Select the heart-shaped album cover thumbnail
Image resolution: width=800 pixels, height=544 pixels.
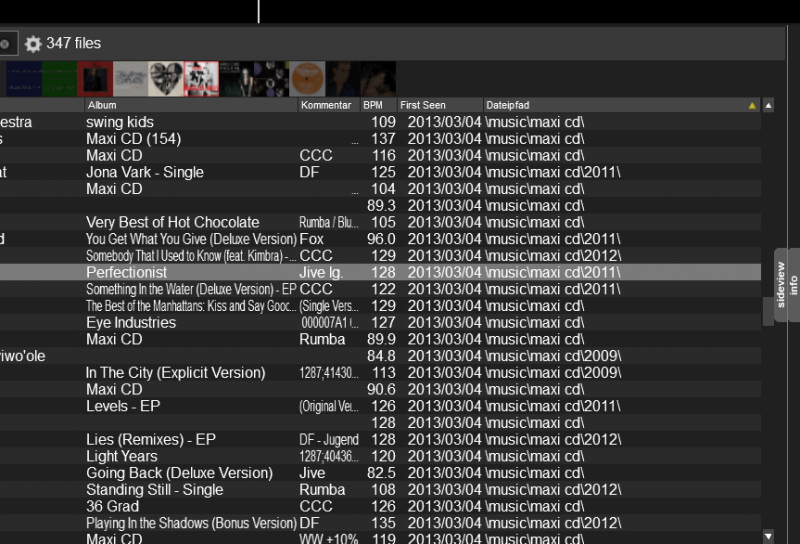(166, 79)
